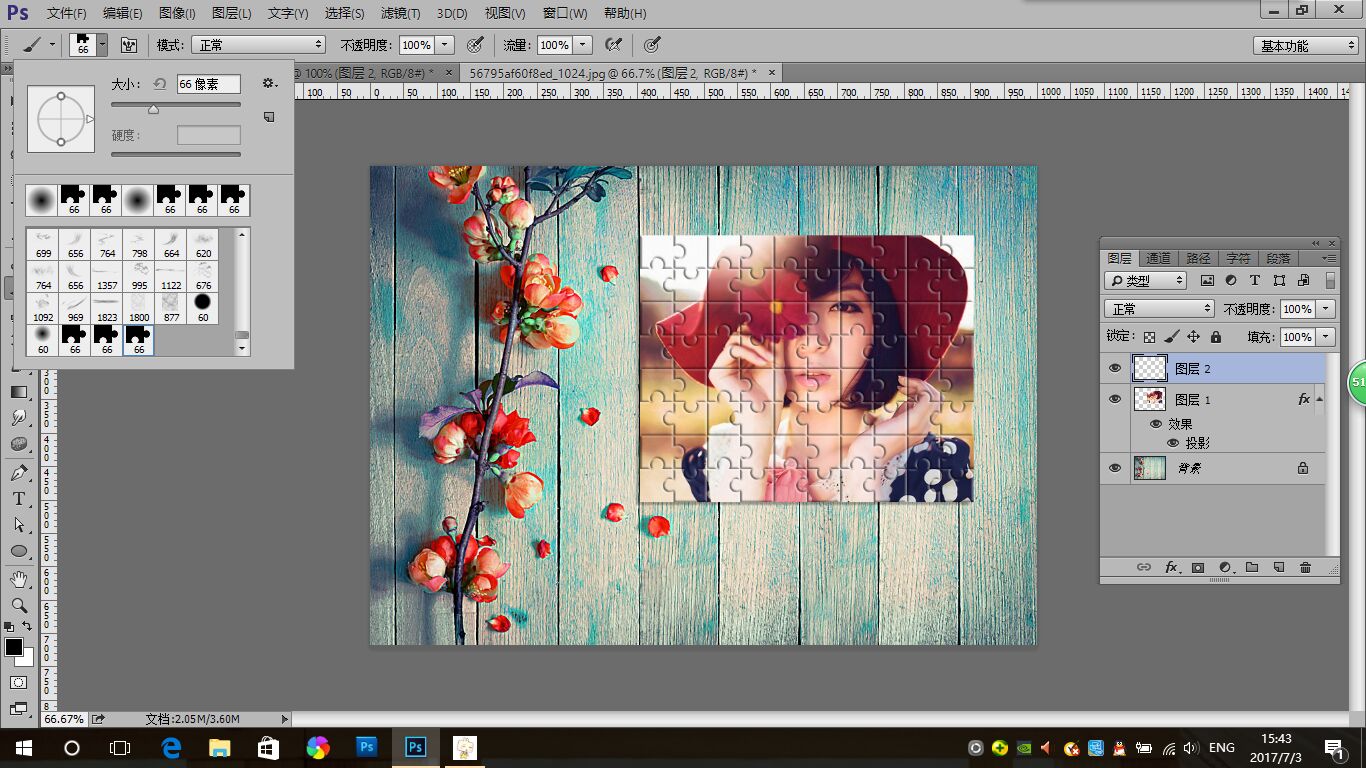Viewport: 1366px width, 768px height.
Task: Add a layer mask
Action: coord(1198,567)
